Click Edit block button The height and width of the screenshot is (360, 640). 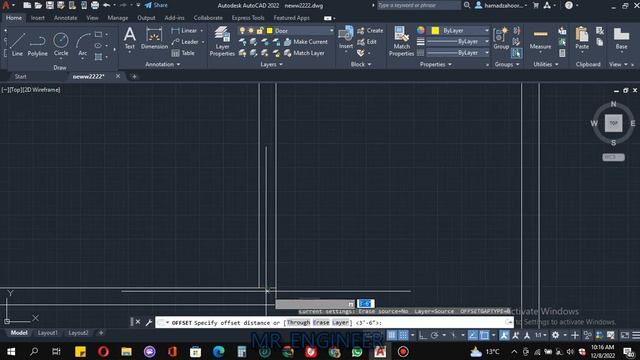[x=367, y=42]
